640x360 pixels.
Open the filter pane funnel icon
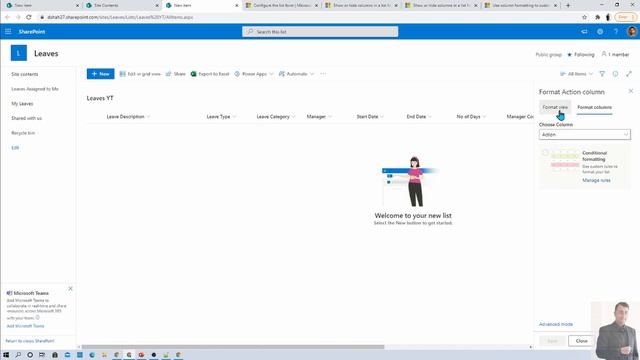coord(602,74)
